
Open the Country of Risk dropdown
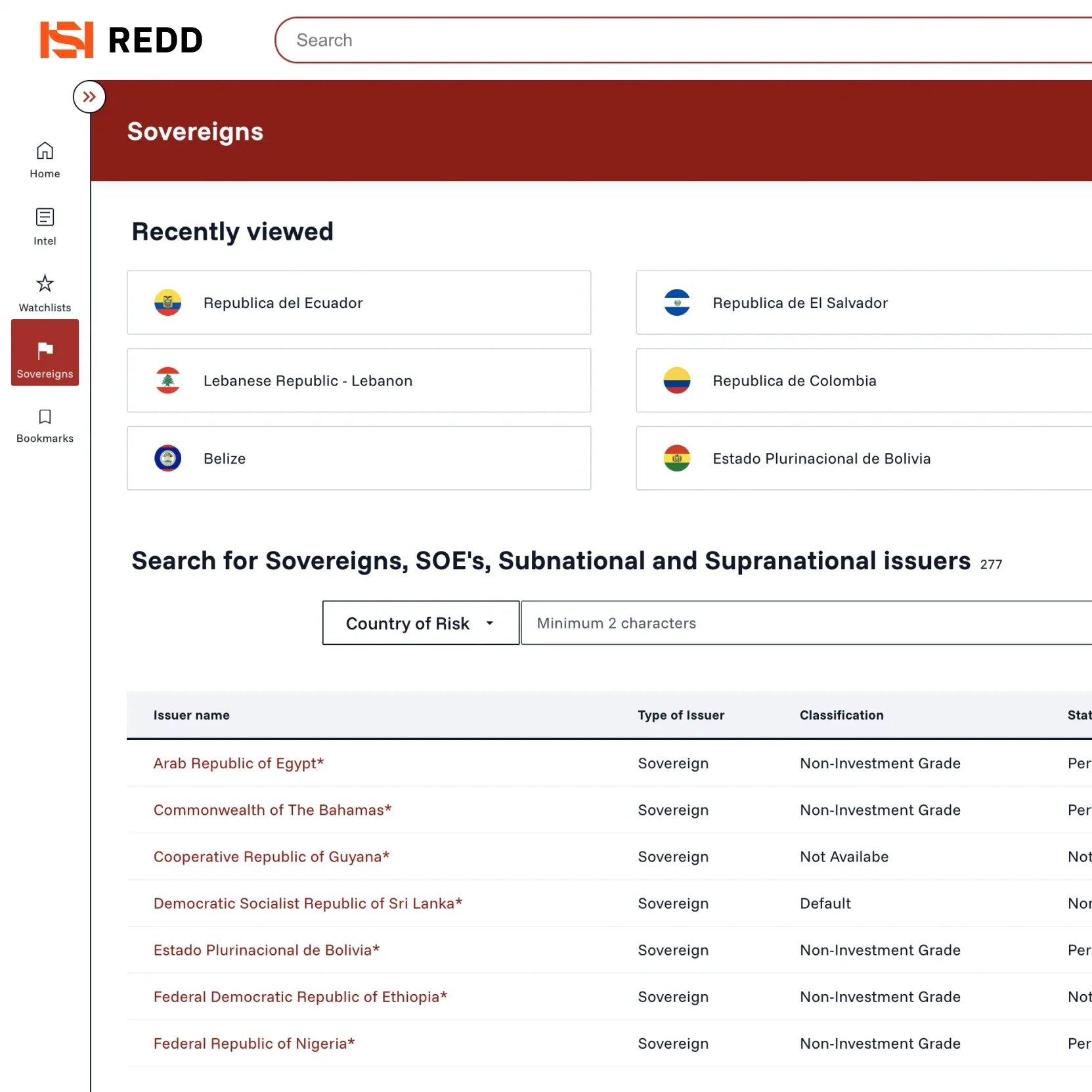(x=420, y=623)
